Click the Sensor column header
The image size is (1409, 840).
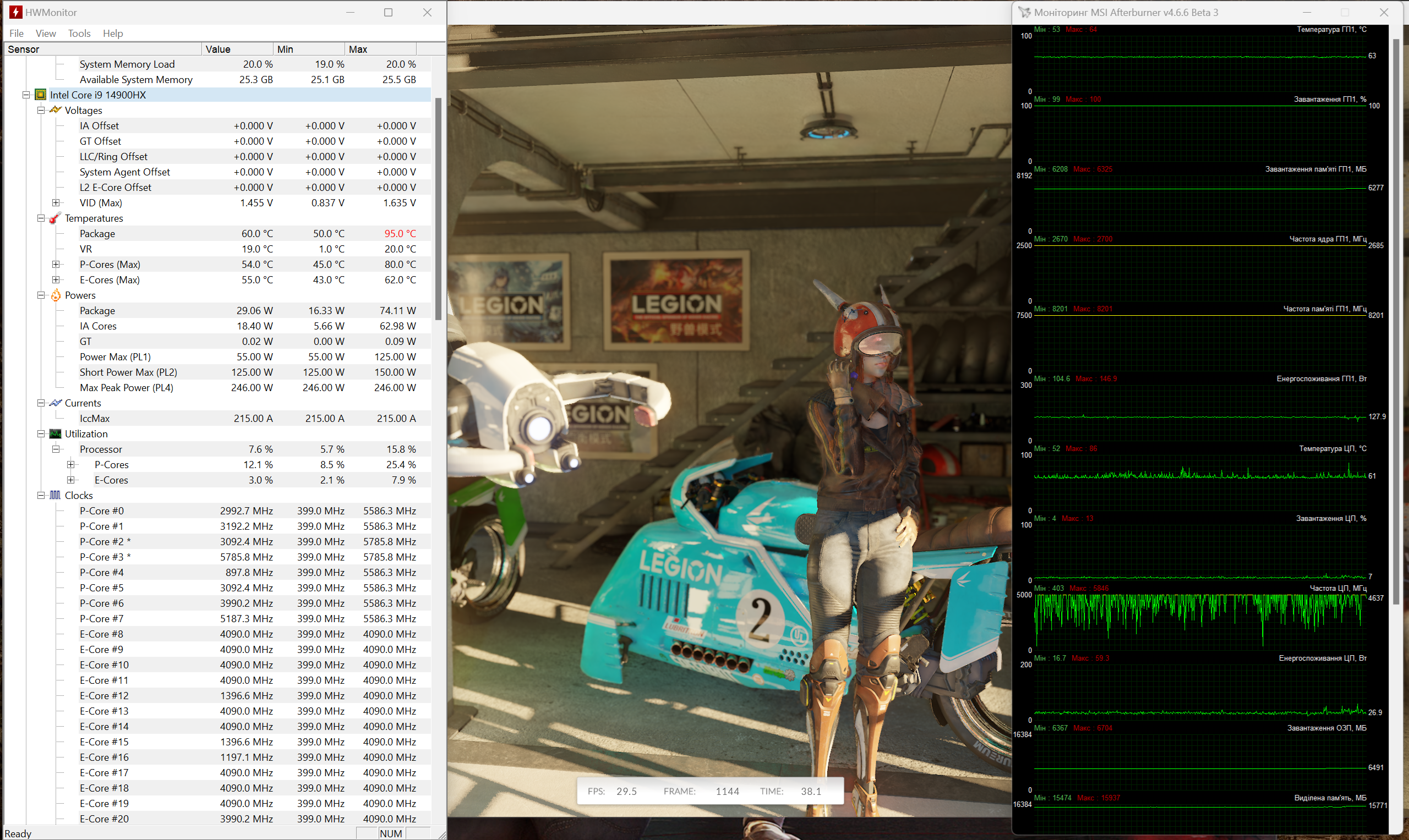(103, 50)
